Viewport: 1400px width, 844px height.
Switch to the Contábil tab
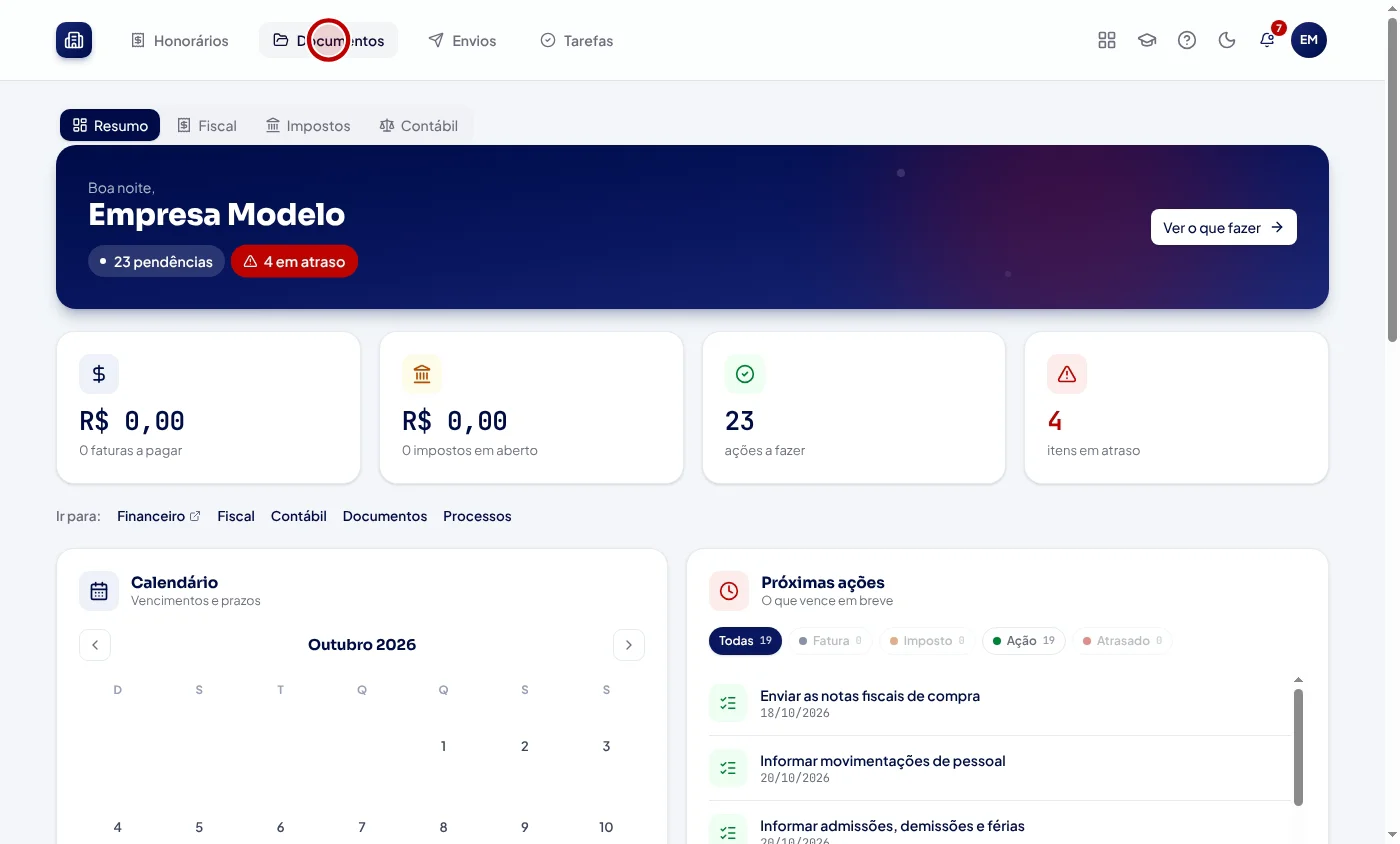click(x=419, y=125)
